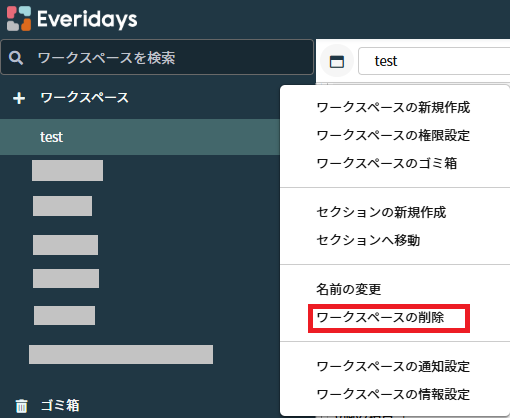
Task: Choose 名前の変更 from menu
Action: pyautogui.click(x=349, y=289)
